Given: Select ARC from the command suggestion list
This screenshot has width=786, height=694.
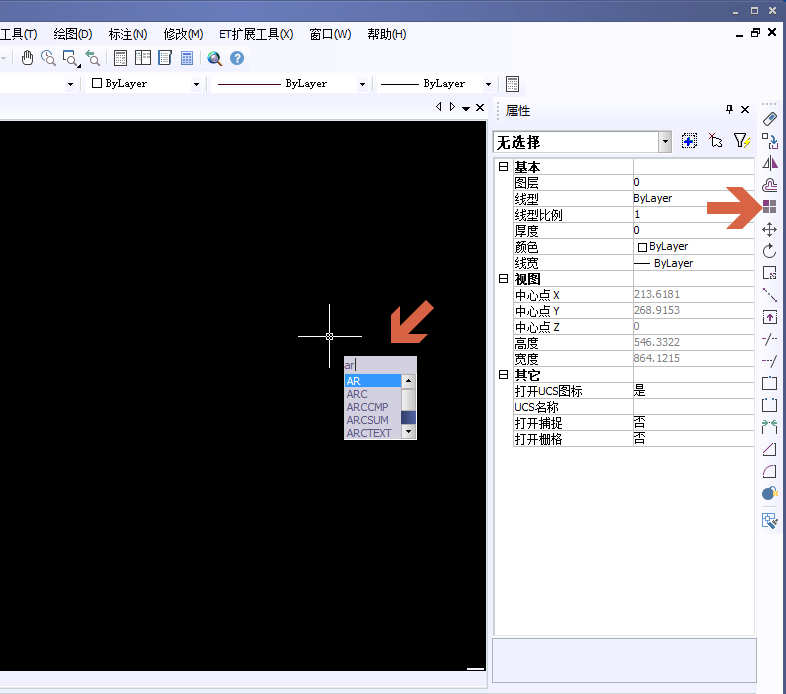Looking at the screenshot, I should (x=357, y=394).
